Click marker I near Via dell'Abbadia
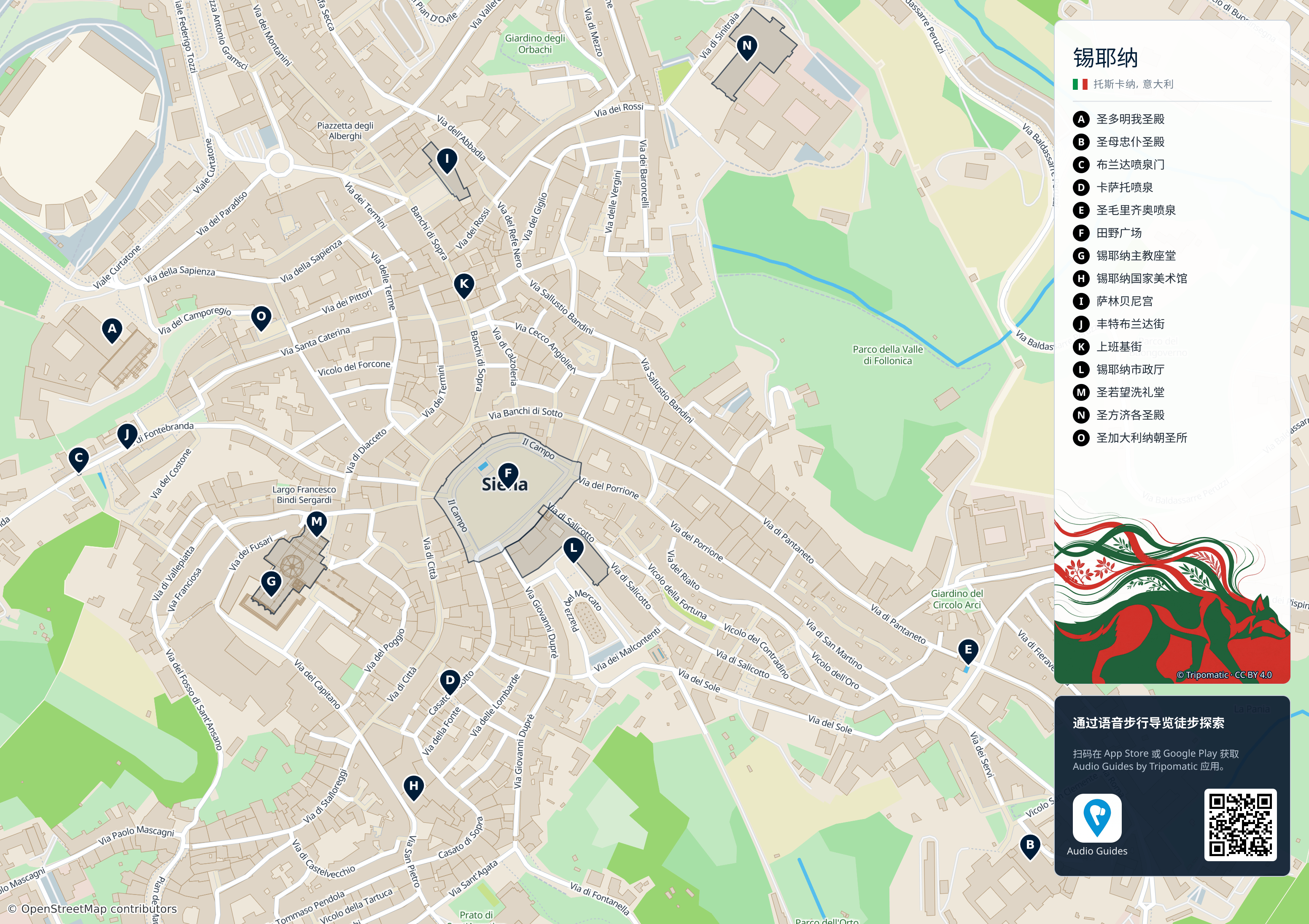1309x924 pixels. [x=447, y=160]
